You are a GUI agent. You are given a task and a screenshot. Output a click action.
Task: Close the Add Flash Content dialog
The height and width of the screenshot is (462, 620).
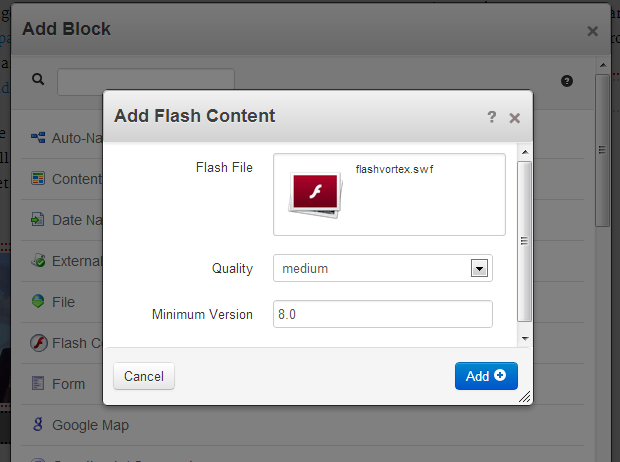(514, 117)
